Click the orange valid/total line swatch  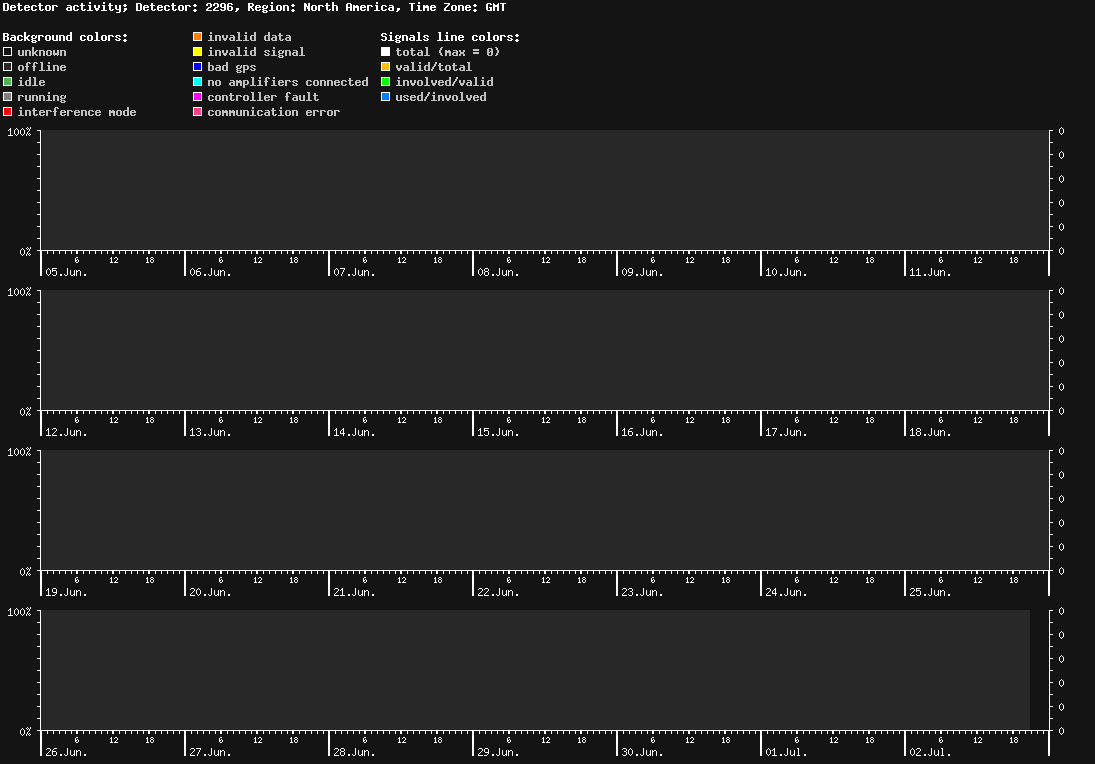385,67
